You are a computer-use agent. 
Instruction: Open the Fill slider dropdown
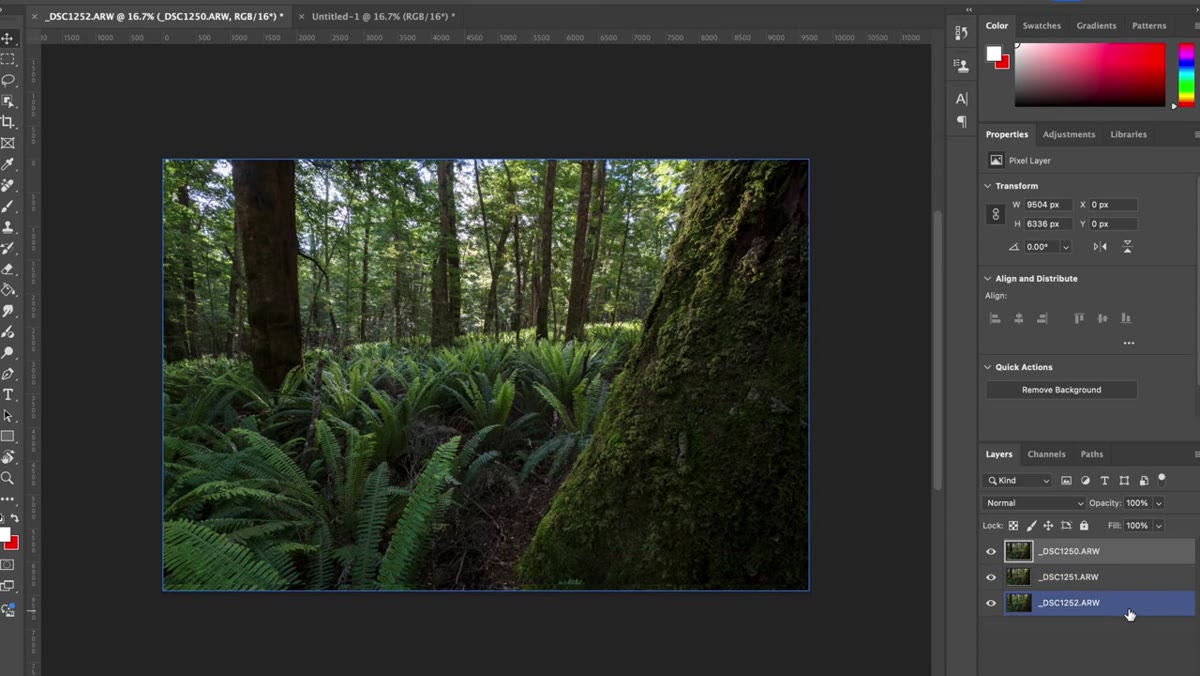click(1159, 525)
